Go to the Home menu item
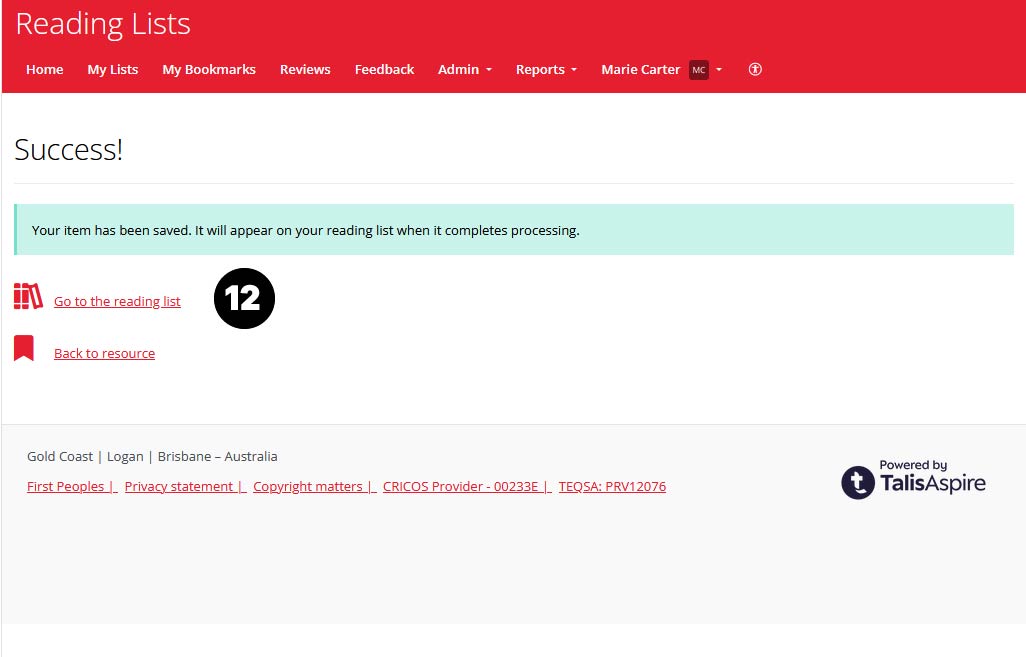This screenshot has width=1026, height=657. [x=45, y=70]
